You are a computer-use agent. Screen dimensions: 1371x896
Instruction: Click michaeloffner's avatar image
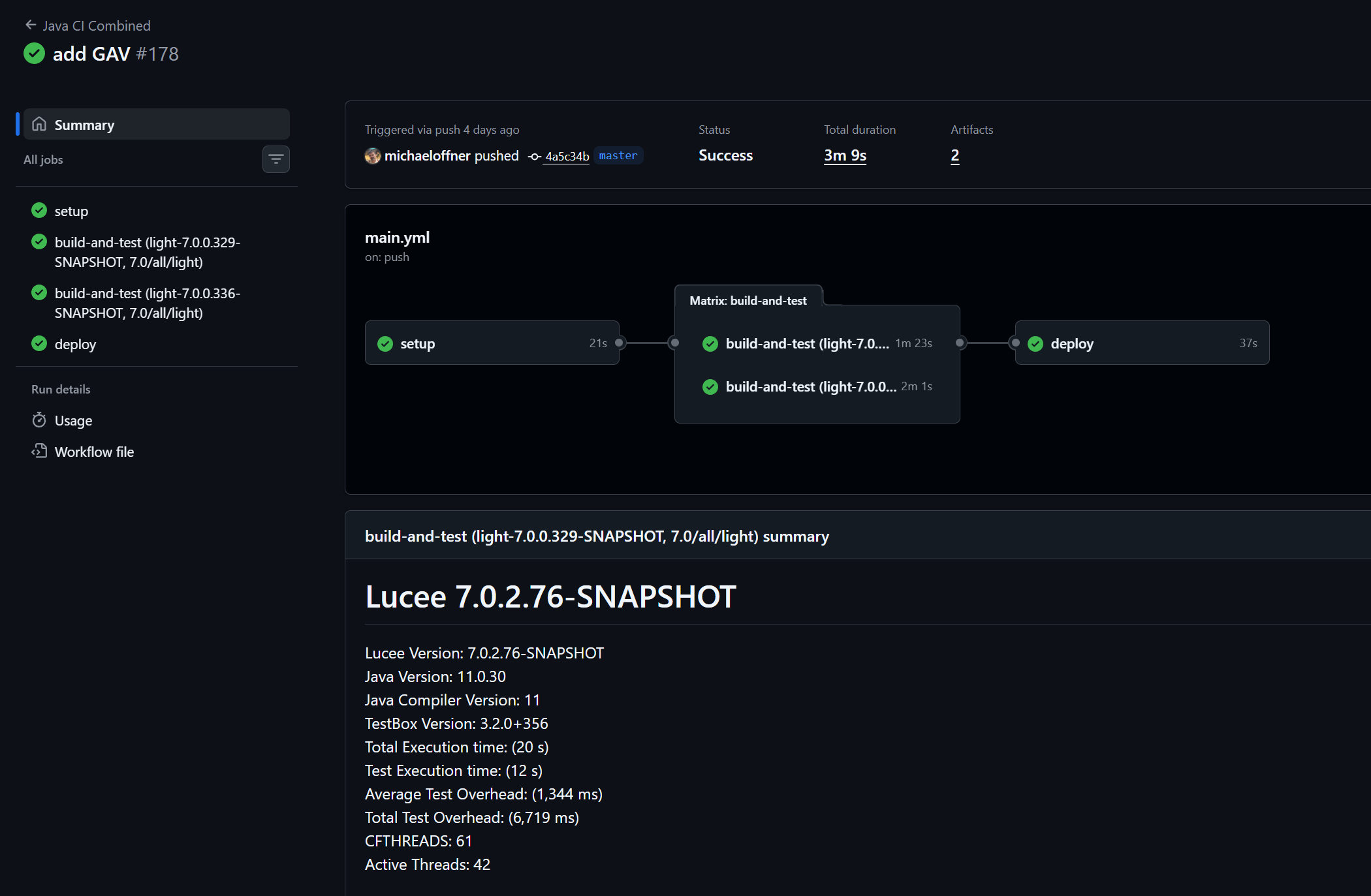[372, 156]
